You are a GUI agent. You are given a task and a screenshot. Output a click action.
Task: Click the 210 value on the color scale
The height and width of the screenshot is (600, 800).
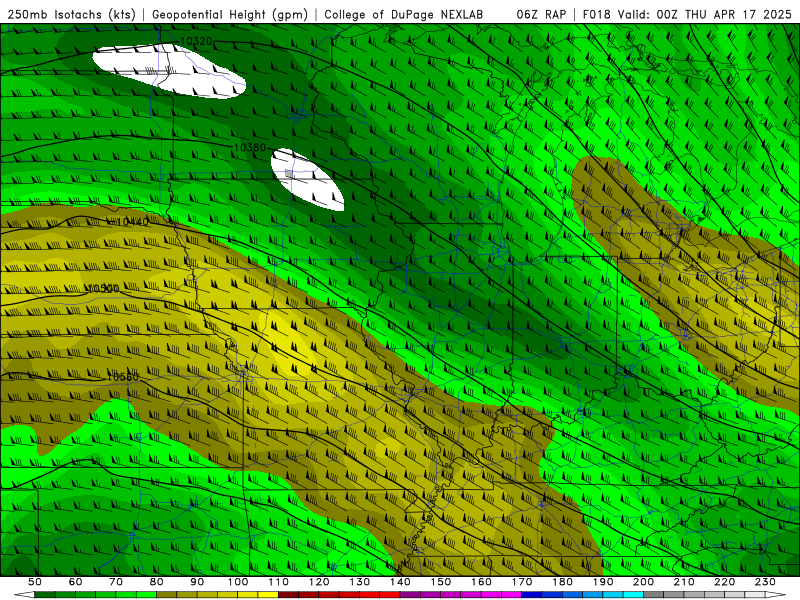[684, 582]
